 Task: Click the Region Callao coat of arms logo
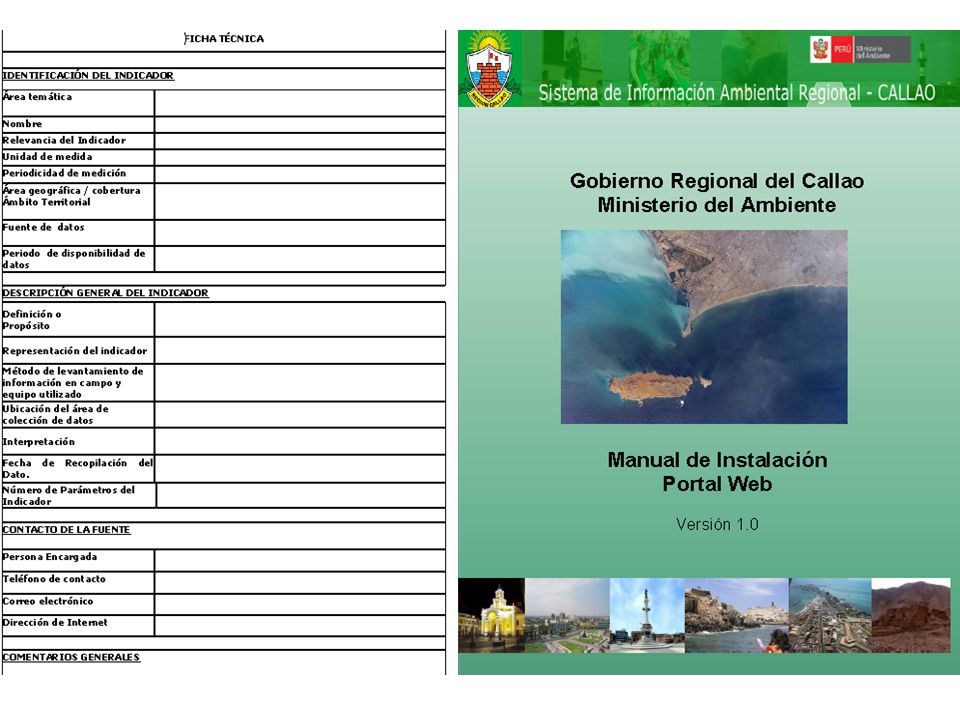point(489,70)
